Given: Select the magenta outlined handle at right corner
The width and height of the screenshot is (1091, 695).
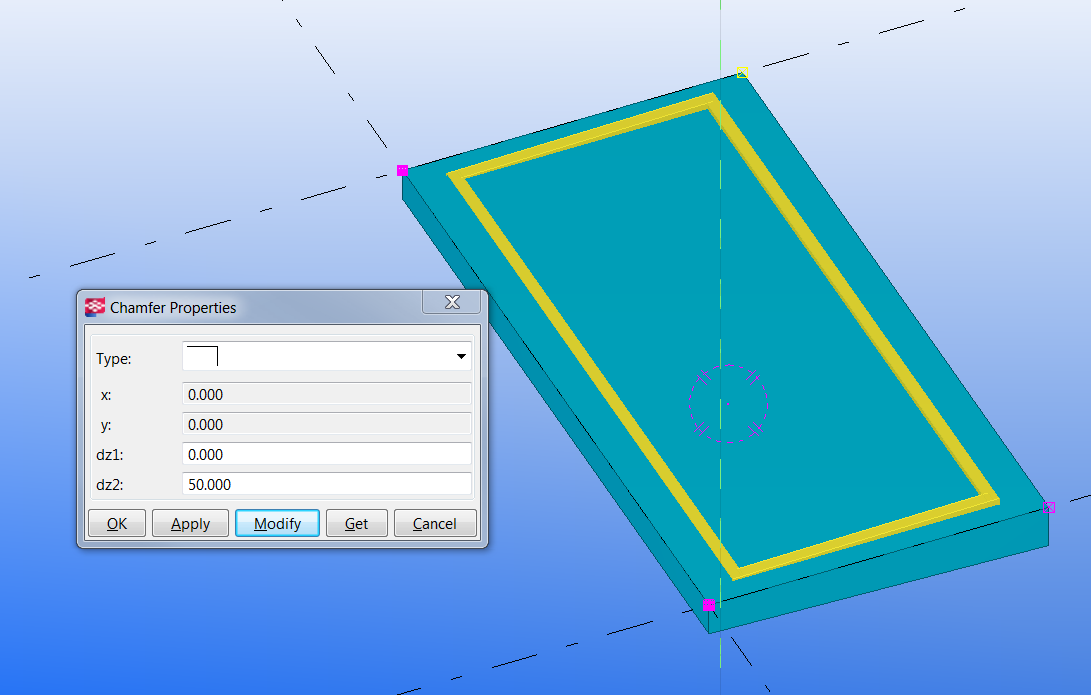Looking at the screenshot, I should (x=1049, y=507).
